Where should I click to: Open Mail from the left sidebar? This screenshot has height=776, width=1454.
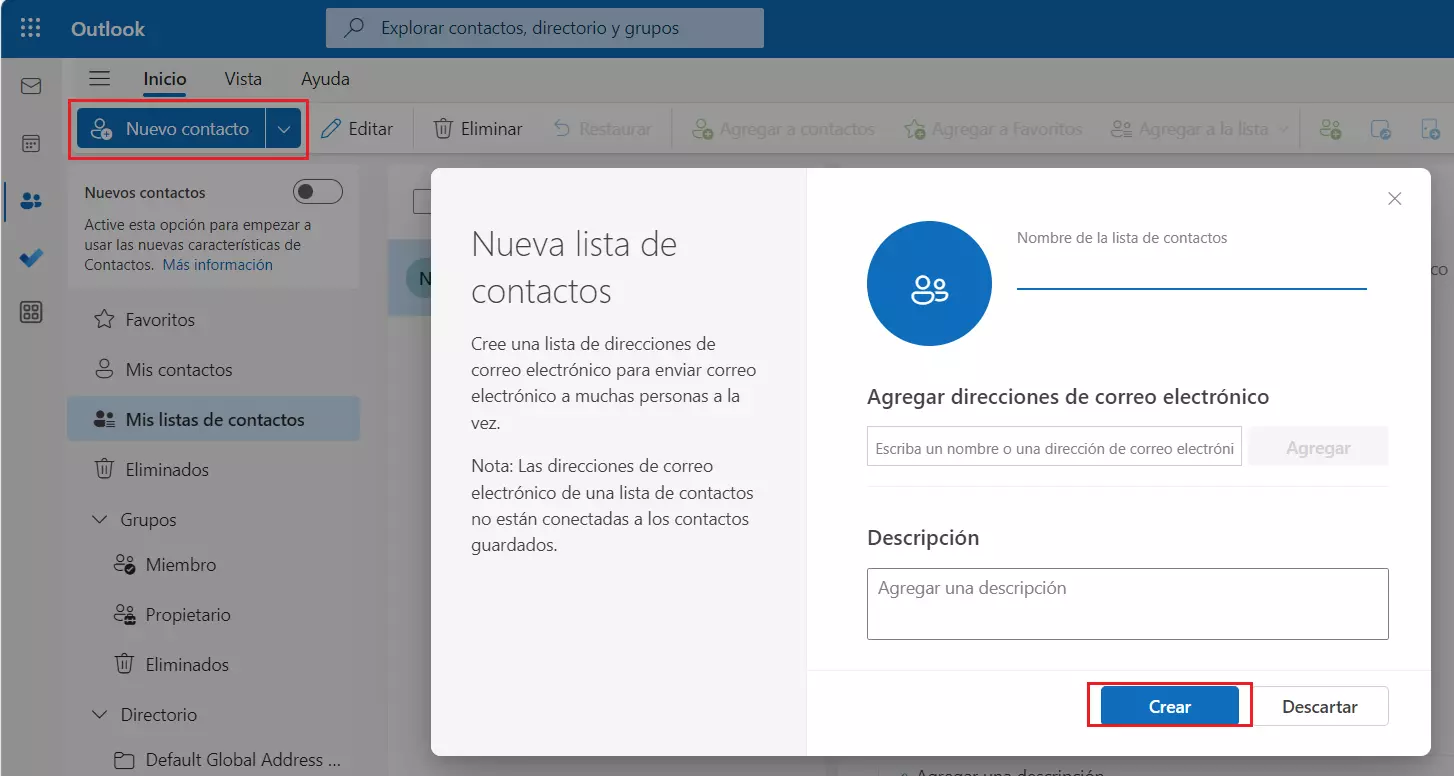pos(31,86)
